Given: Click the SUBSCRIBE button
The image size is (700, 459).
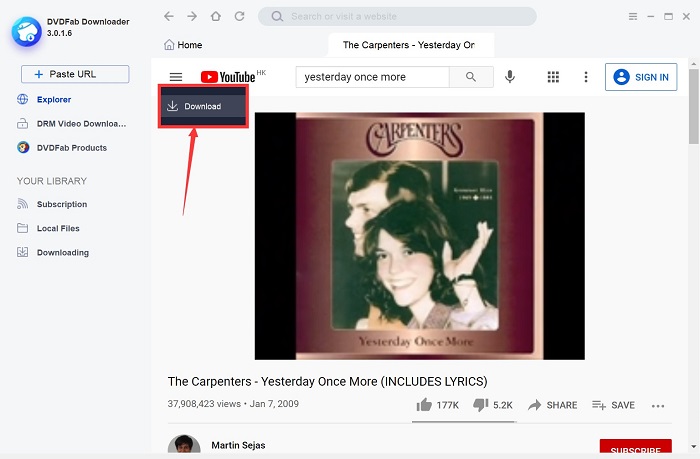Looking at the screenshot, I should pyautogui.click(x=635, y=446).
